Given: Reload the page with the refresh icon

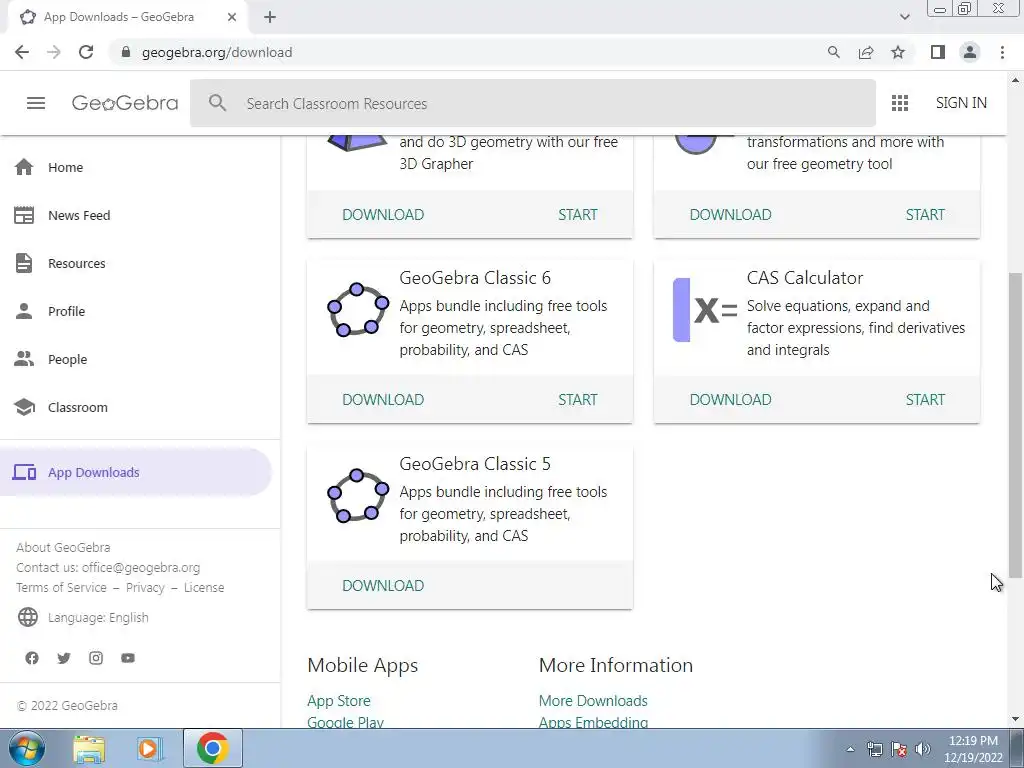Looking at the screenshot, I should click(86, 52).
